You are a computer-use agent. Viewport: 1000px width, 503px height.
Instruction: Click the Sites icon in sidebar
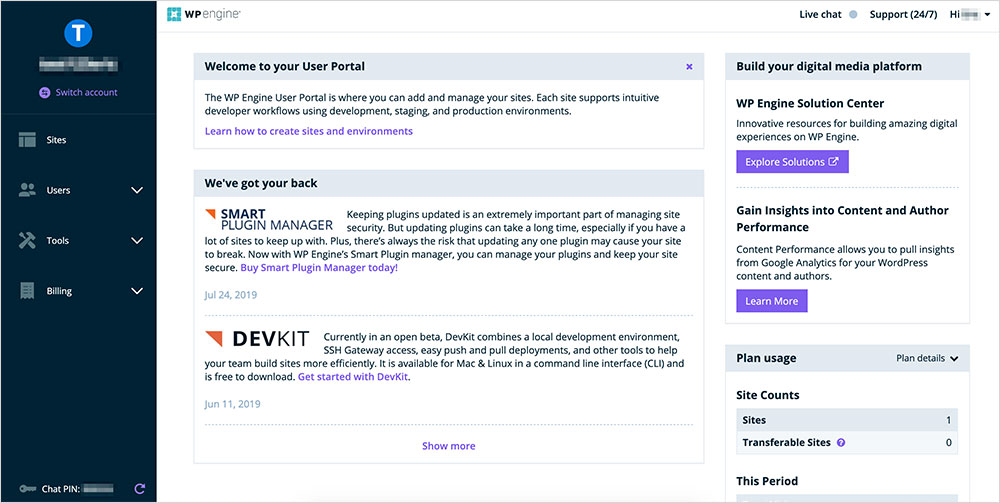[28, 140]
